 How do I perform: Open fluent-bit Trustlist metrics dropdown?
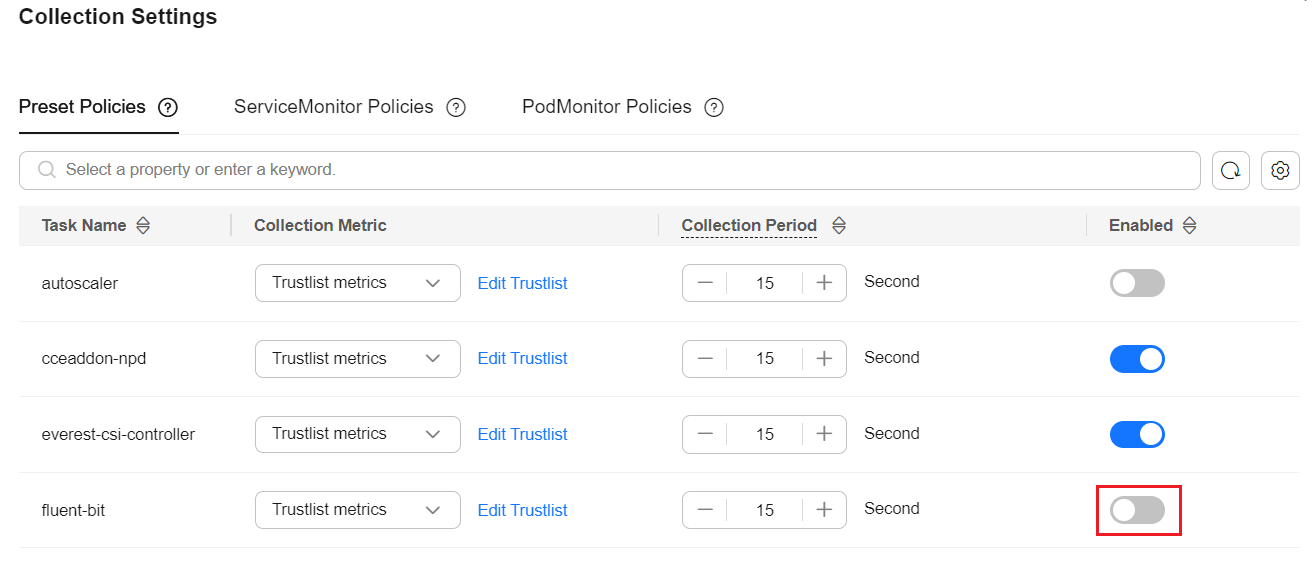click(x=358, y=510)
